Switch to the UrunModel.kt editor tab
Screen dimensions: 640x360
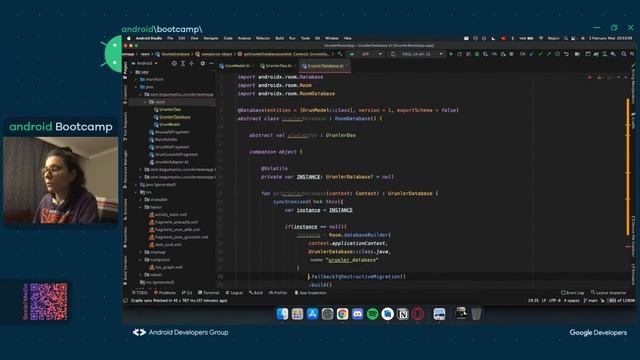(236, 66)
